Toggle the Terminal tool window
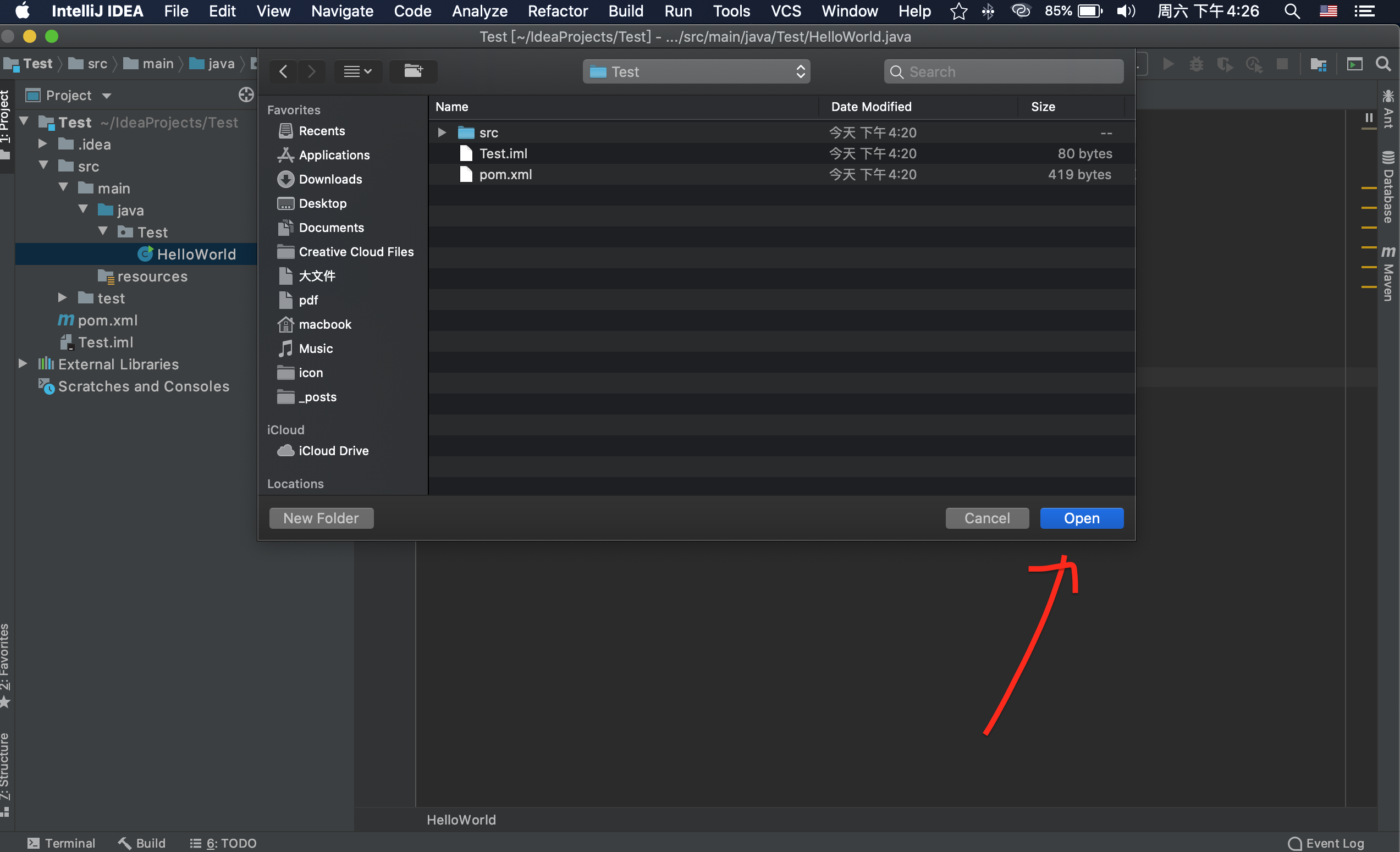Image resolution: width=1400 pixels, height=852 pixels. [x=62, y=843]
